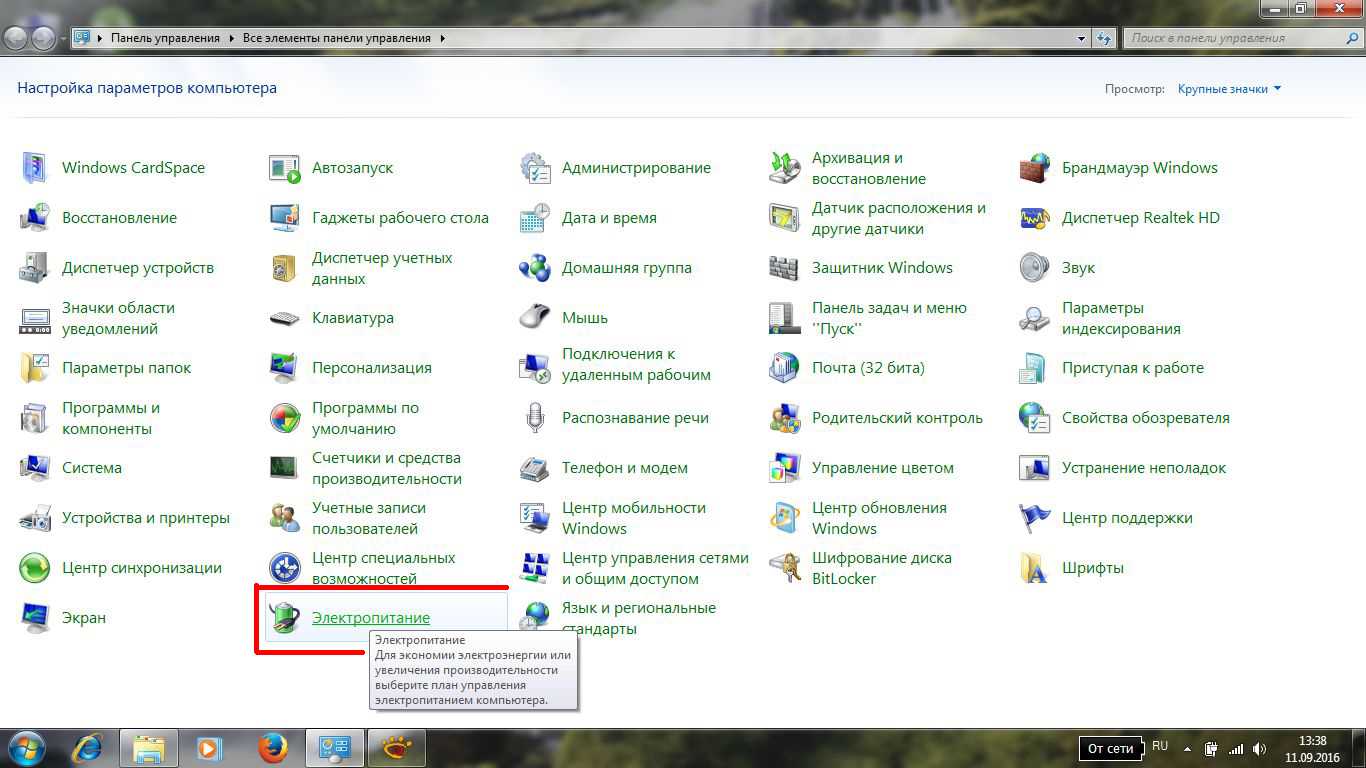The height and width of the screenshot is (768, 1366).
Task: Open Приступая к работе link
Action: [x=1133, y=368]
